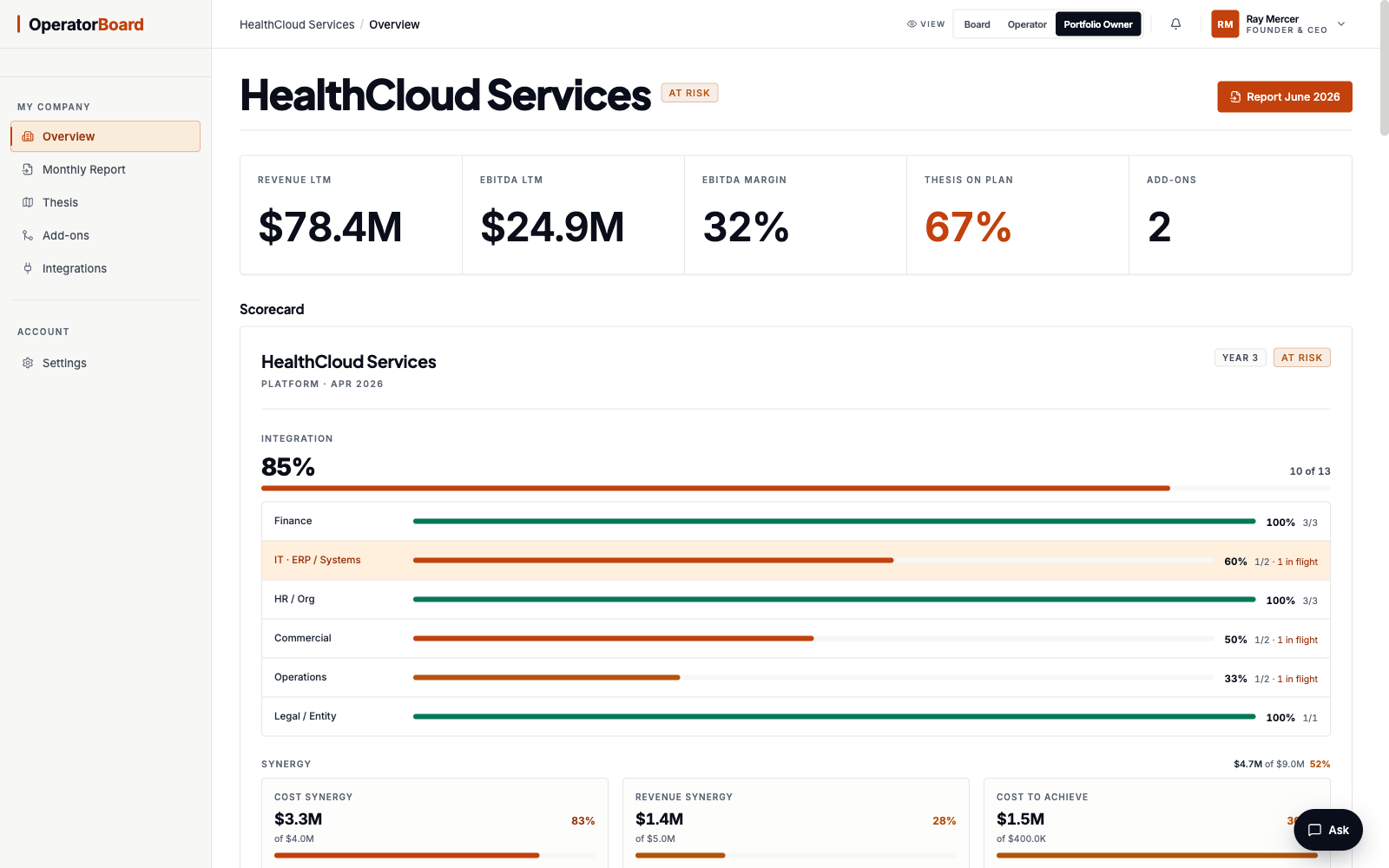This screenshot has height=868, width=1389.
Task: Open the Cost to Achieve card
Action: coord(1157,823)
